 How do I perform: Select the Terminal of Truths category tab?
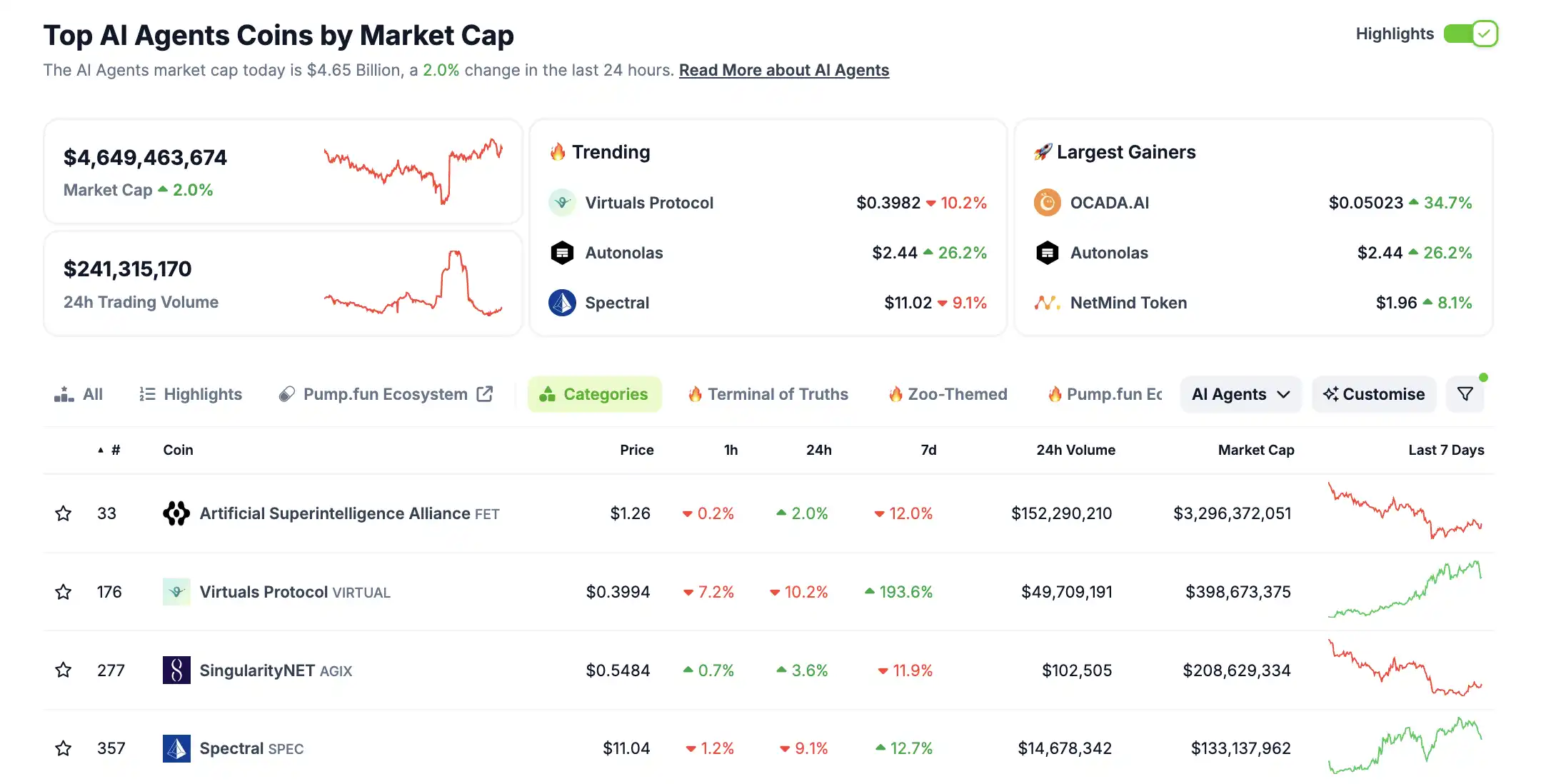click(x=768, y=394)
